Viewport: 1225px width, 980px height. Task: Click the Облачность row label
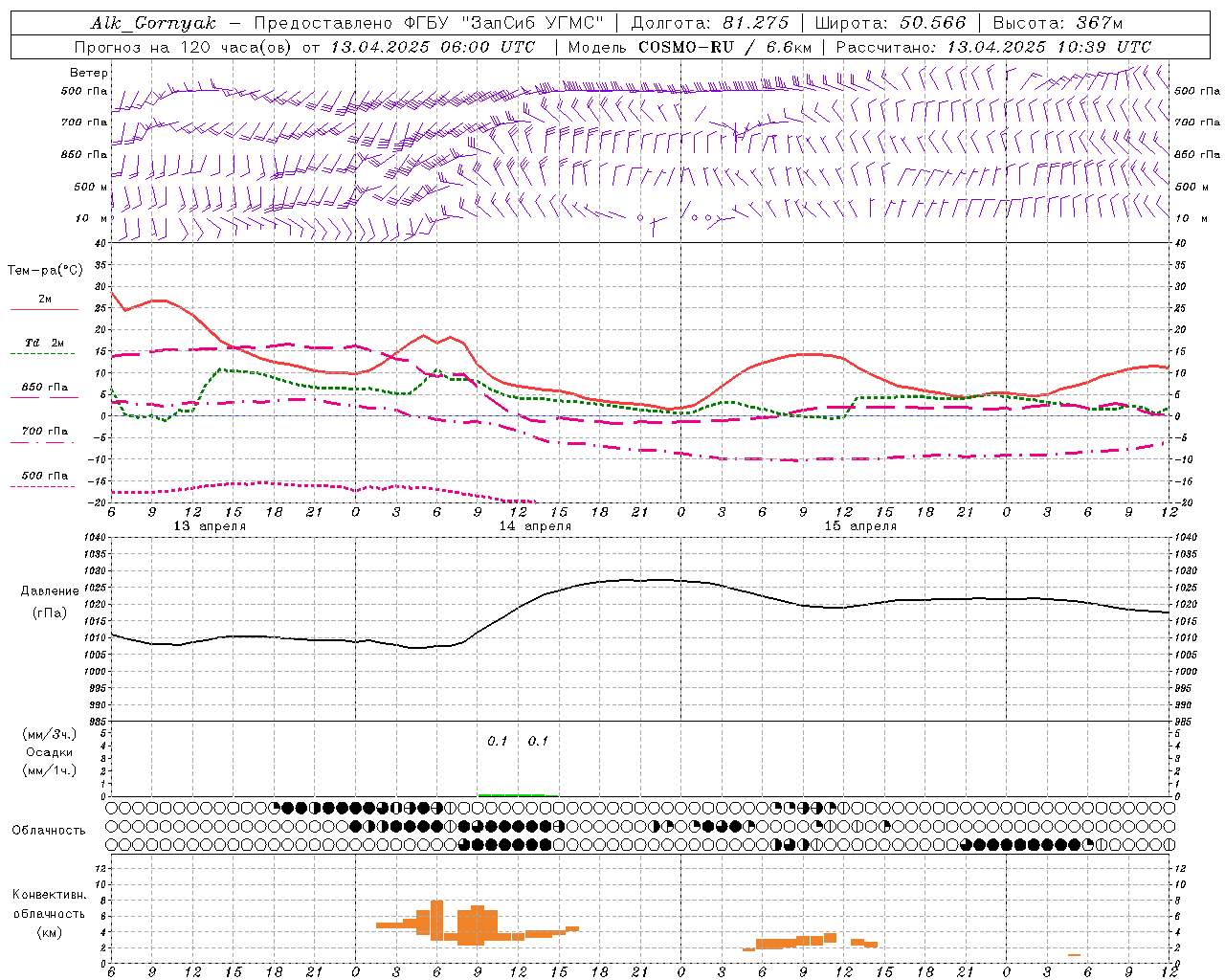click(x=49, y=831)
